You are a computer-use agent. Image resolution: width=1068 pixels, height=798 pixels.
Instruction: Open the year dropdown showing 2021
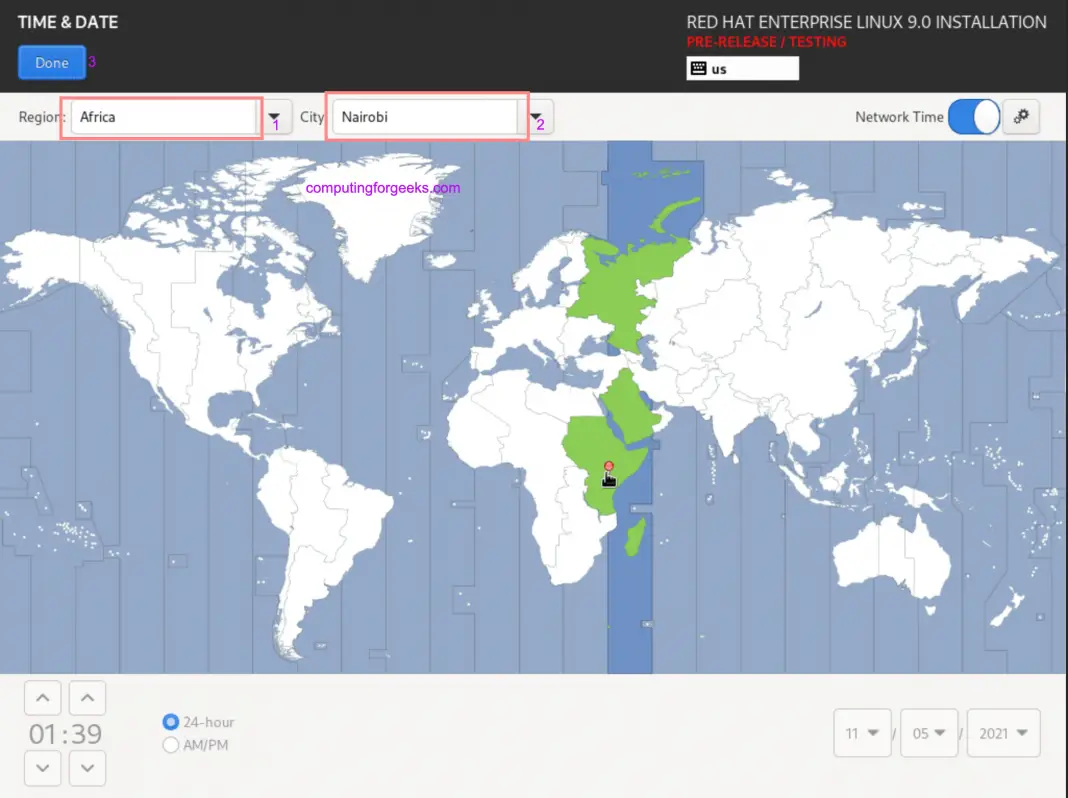tap(1004, 733)
